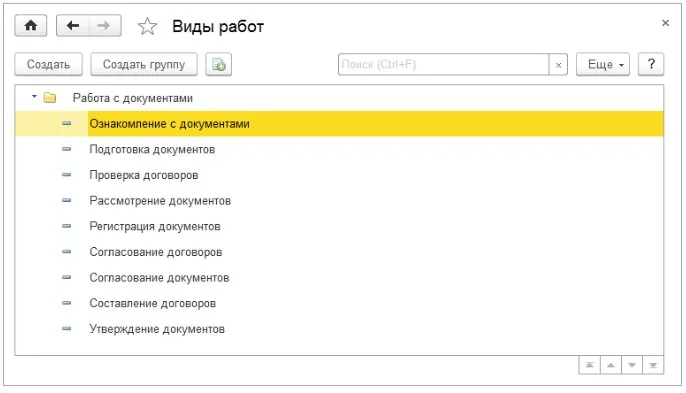Click item icon beside Рассмотрение документов

tap(66, 200)
